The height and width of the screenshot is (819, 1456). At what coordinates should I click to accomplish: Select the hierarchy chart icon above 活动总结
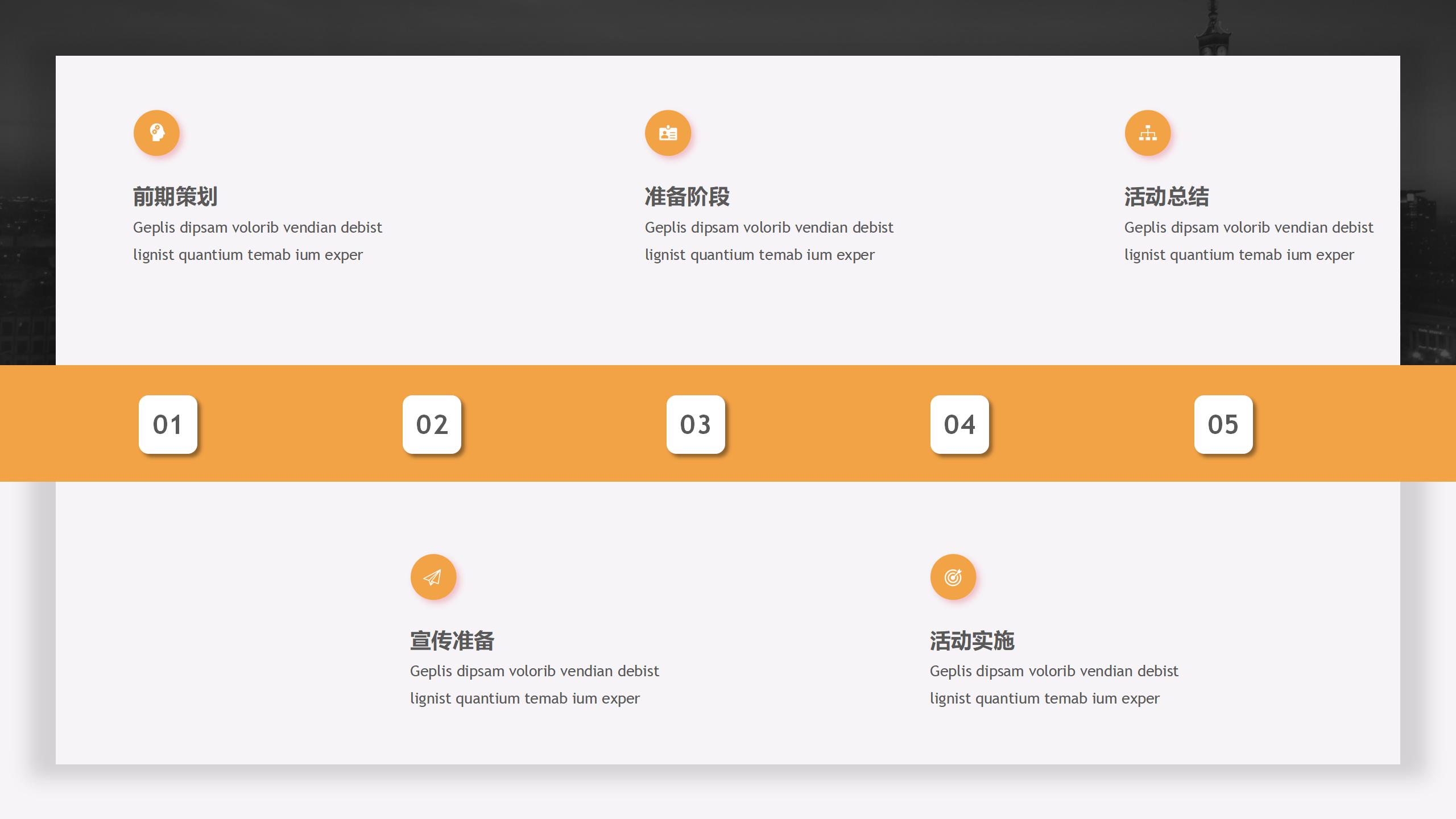point(1148,133)
